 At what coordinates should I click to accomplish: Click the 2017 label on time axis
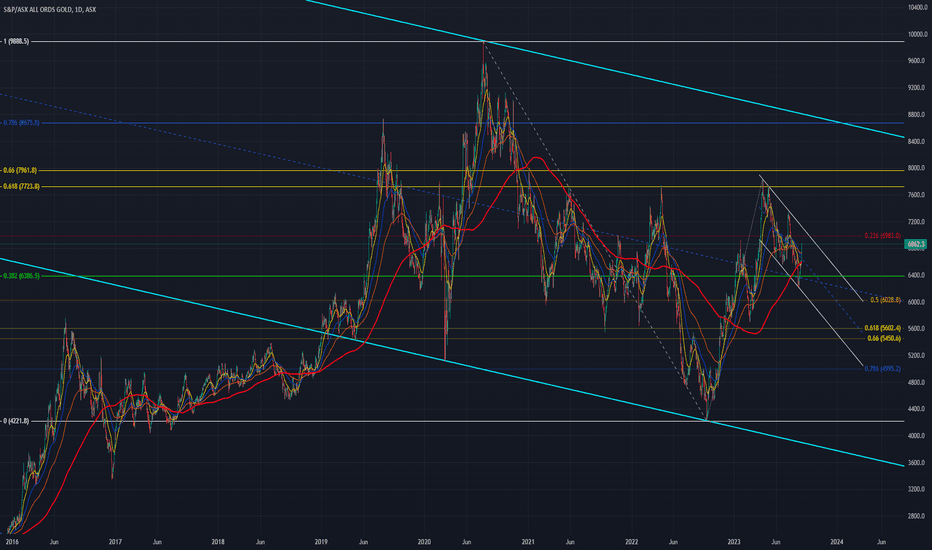coord(115,542)
